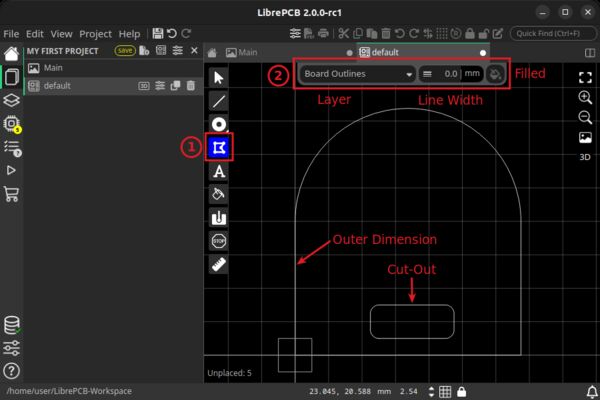Image resolution: width=600 pixels, height=400 pixels.
Task: Open project settings sliders in panel header
Action: pos(178,51)
